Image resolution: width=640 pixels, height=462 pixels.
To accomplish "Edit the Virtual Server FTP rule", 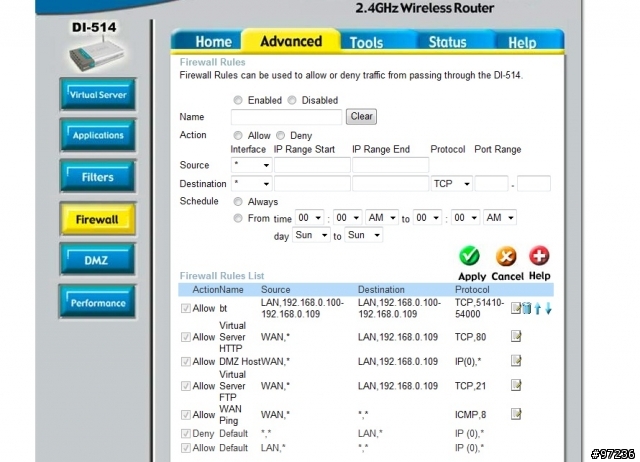I will pyautogui.click(x=516, y=385).
